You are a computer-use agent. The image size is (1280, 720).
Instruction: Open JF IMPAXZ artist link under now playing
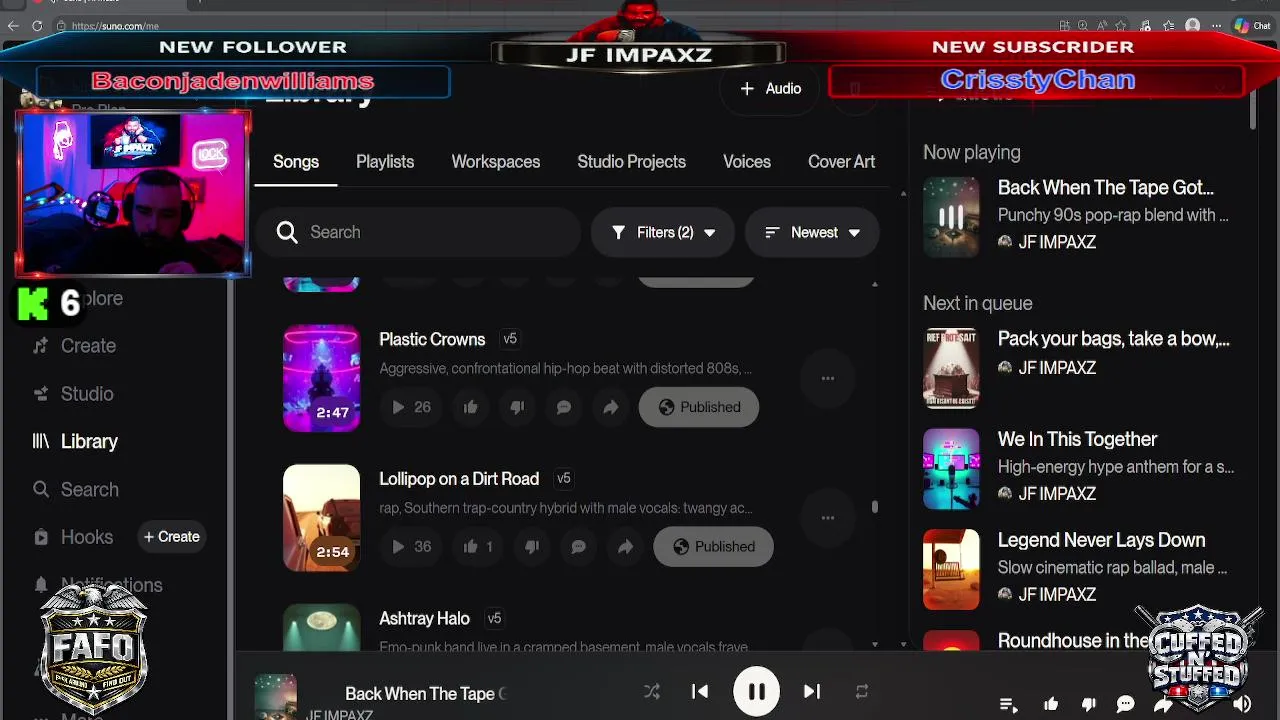tap(1057, 242)
